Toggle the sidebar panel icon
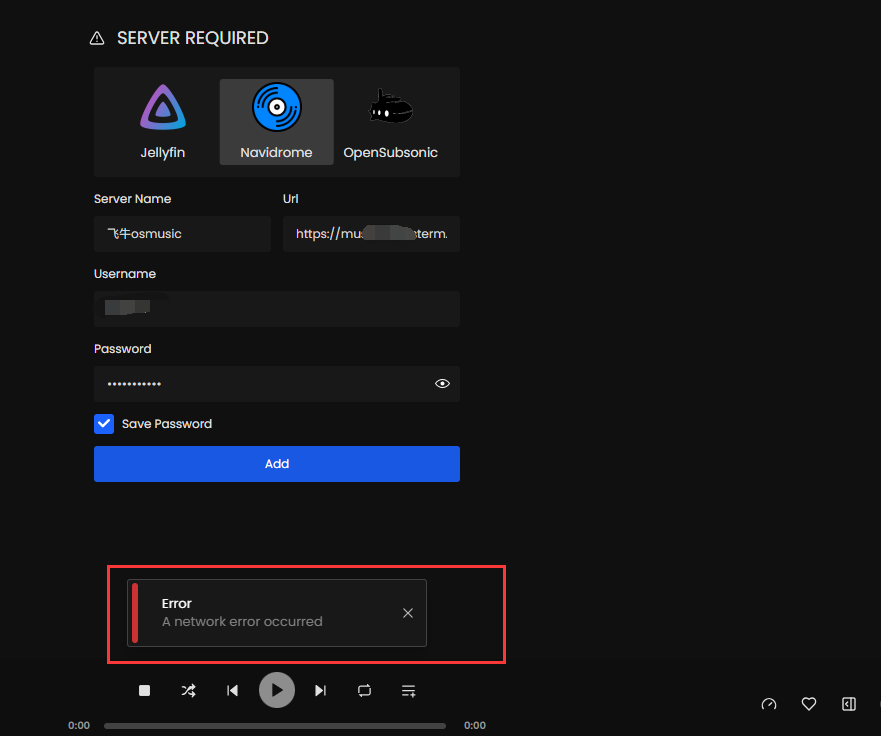This screenshot has width=881, height=736. tap(849, 704)
